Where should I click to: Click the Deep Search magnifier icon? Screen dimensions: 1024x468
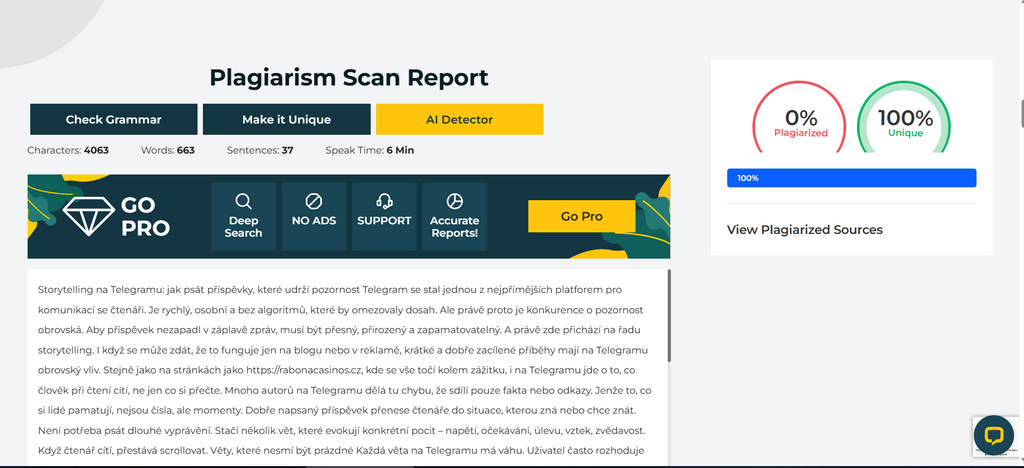tap(243, 201)
